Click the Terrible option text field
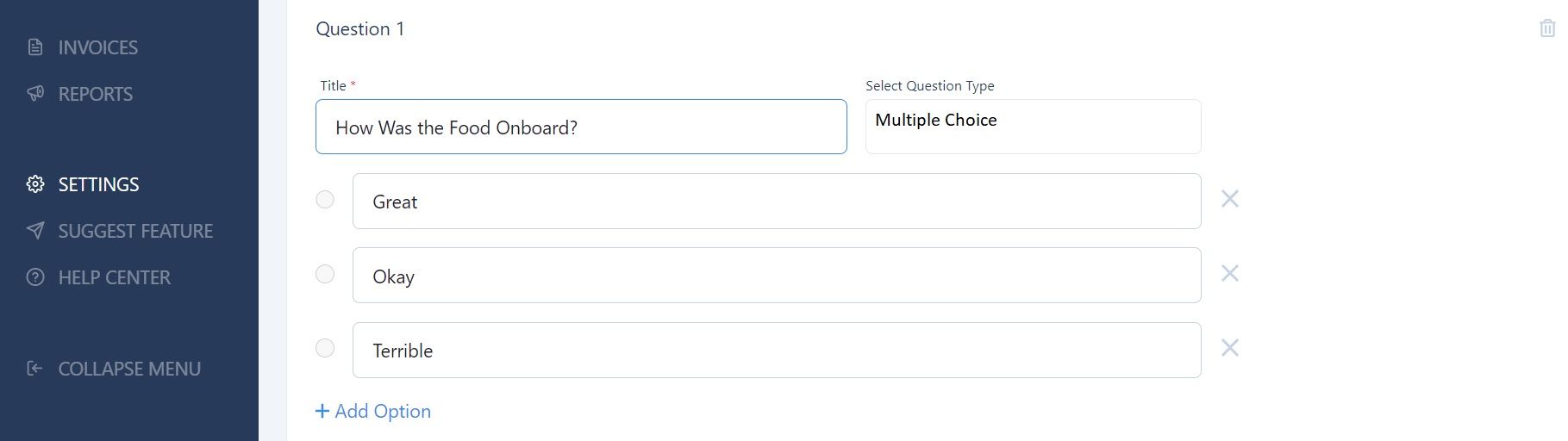The width and height of the screenshot is (1568, 441). 777,350
